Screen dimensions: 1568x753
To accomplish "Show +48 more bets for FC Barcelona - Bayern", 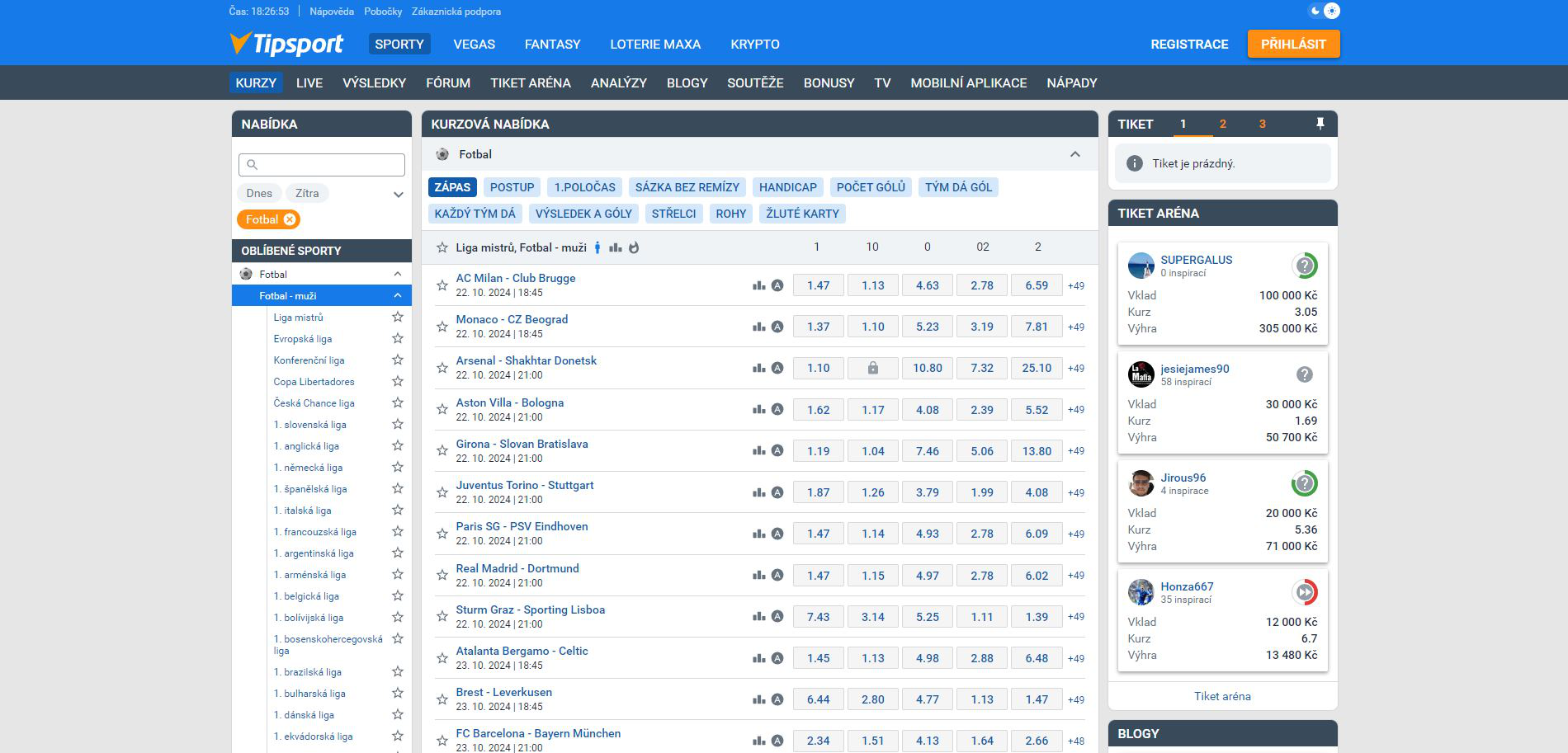I will (1076, 741).
